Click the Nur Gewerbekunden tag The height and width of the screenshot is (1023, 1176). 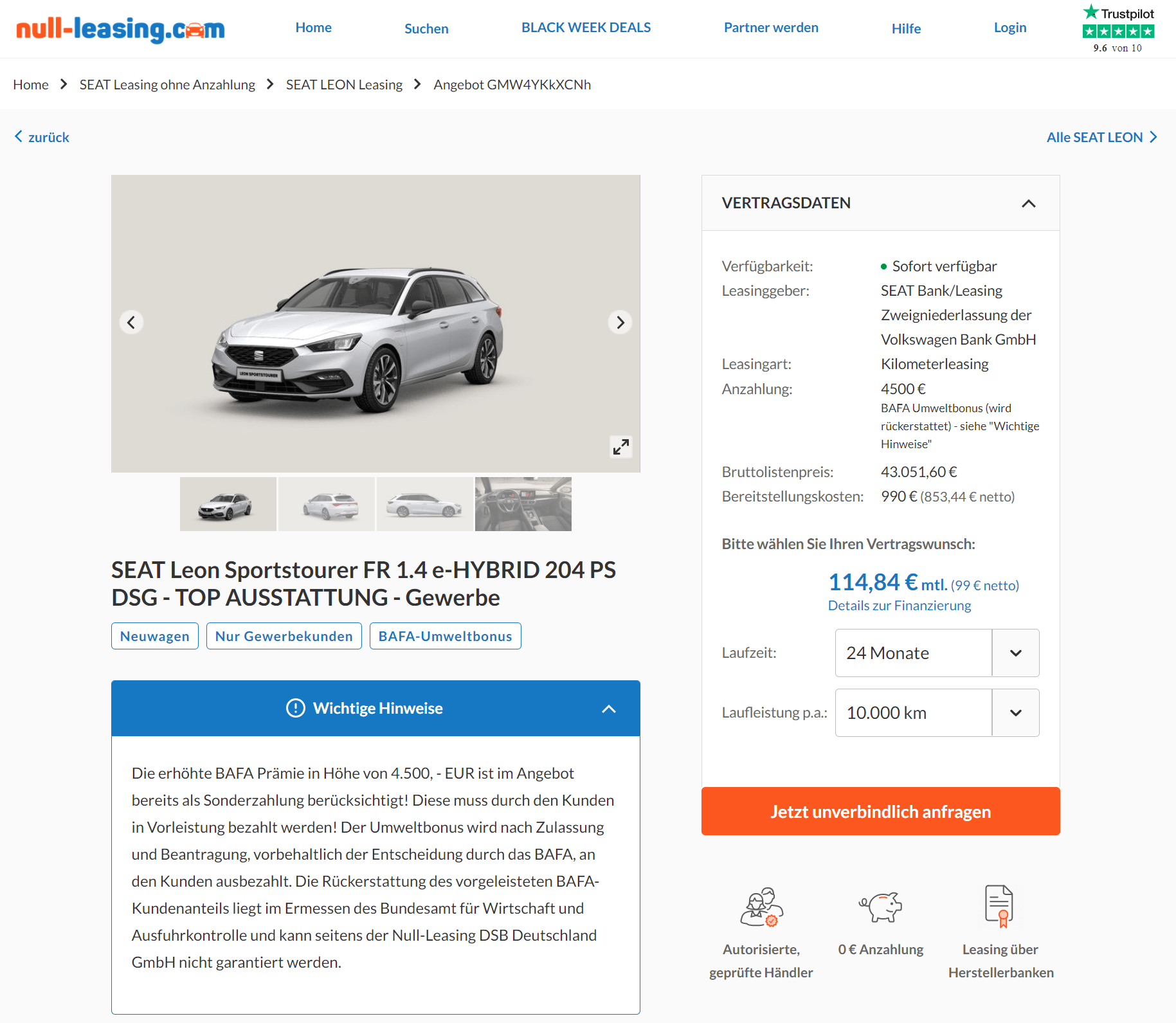[x=284, y=636]
